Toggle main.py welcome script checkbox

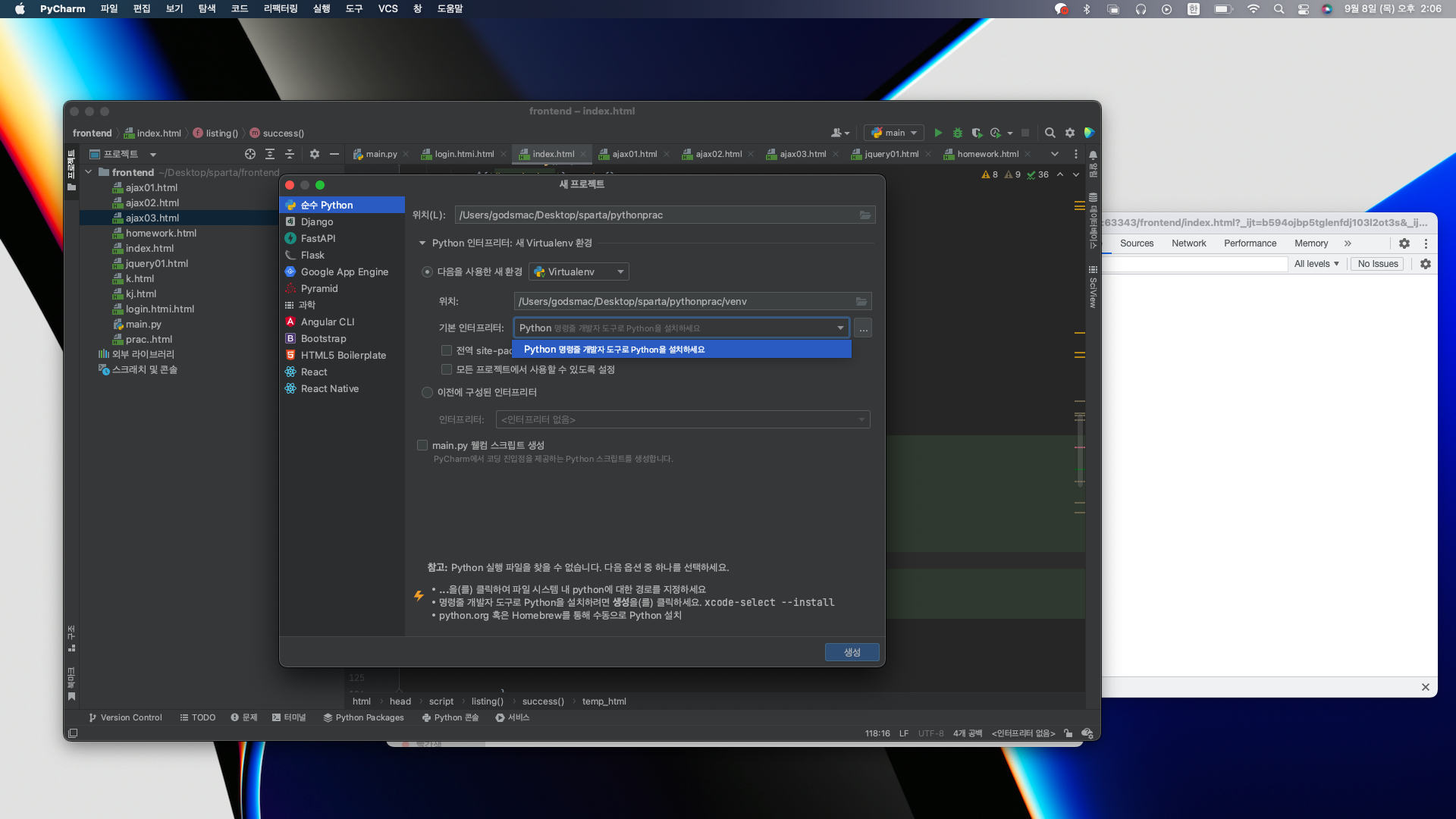point(422,446)
